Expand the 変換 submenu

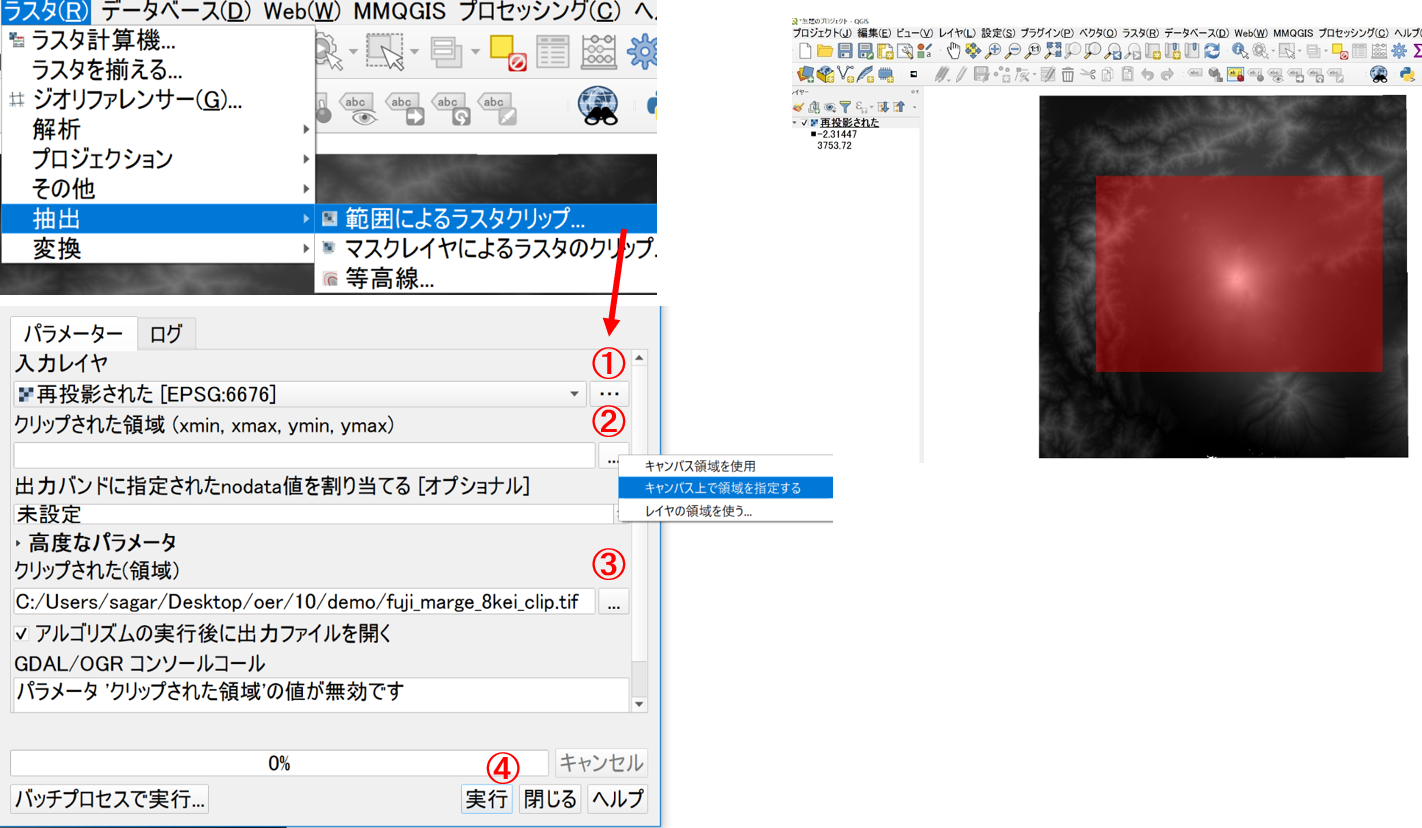pos(158,247)
